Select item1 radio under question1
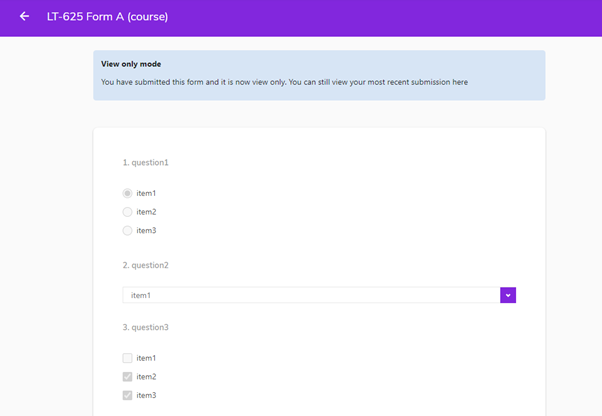The height and width of the screenshot is (416, 602). coord(127,193)
